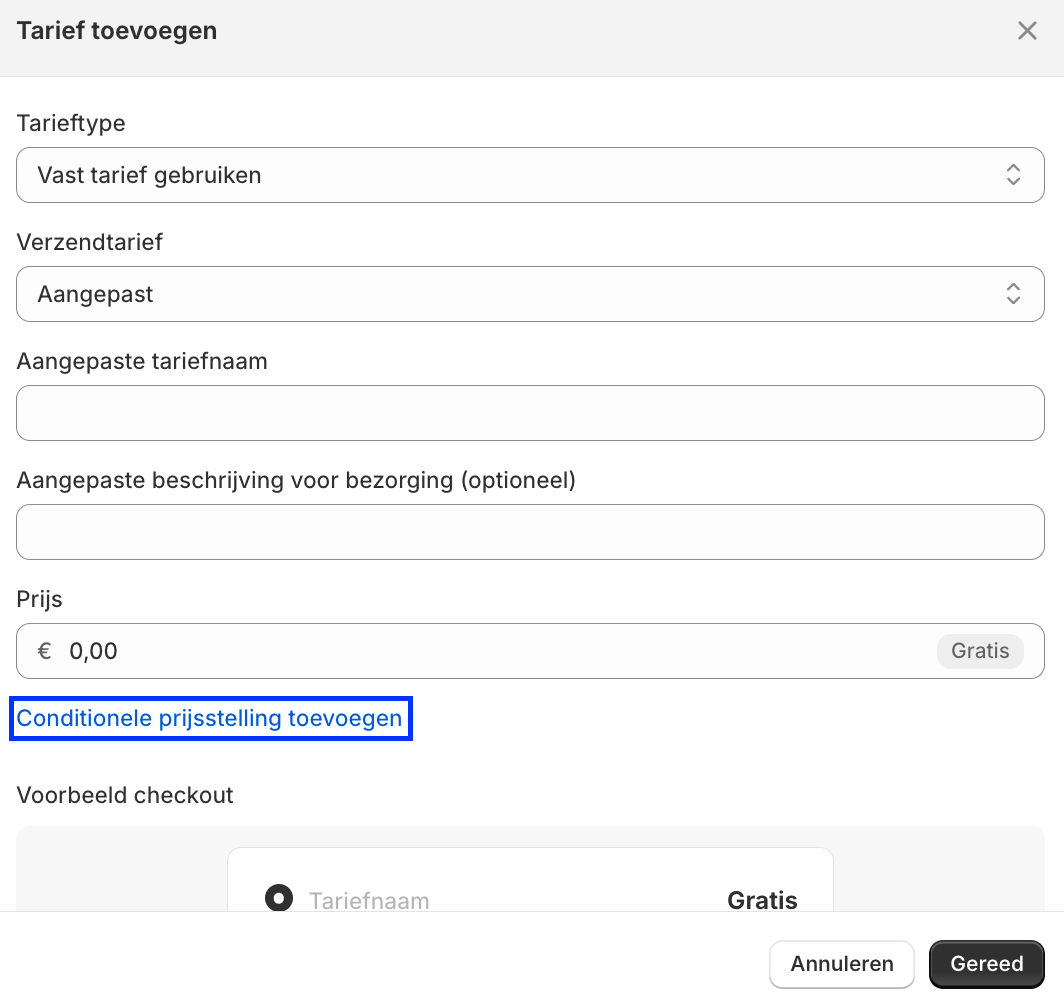The height and width of the screenshot is (1004, 1064).
Task: Click the Voorbeeld checkout heading
Action: 125,795
